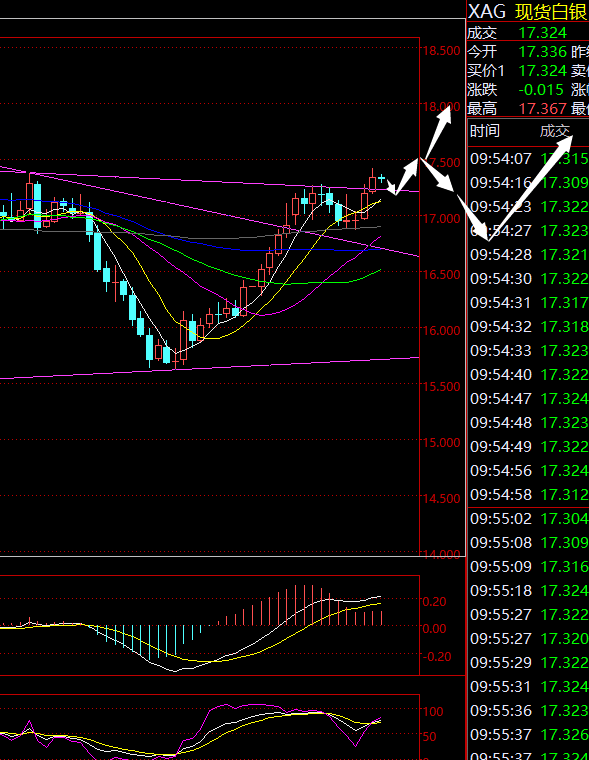This screenshot has width=589, height=760.
Task: Select the 09:54:58 trade row
Action: click(529, 495)
